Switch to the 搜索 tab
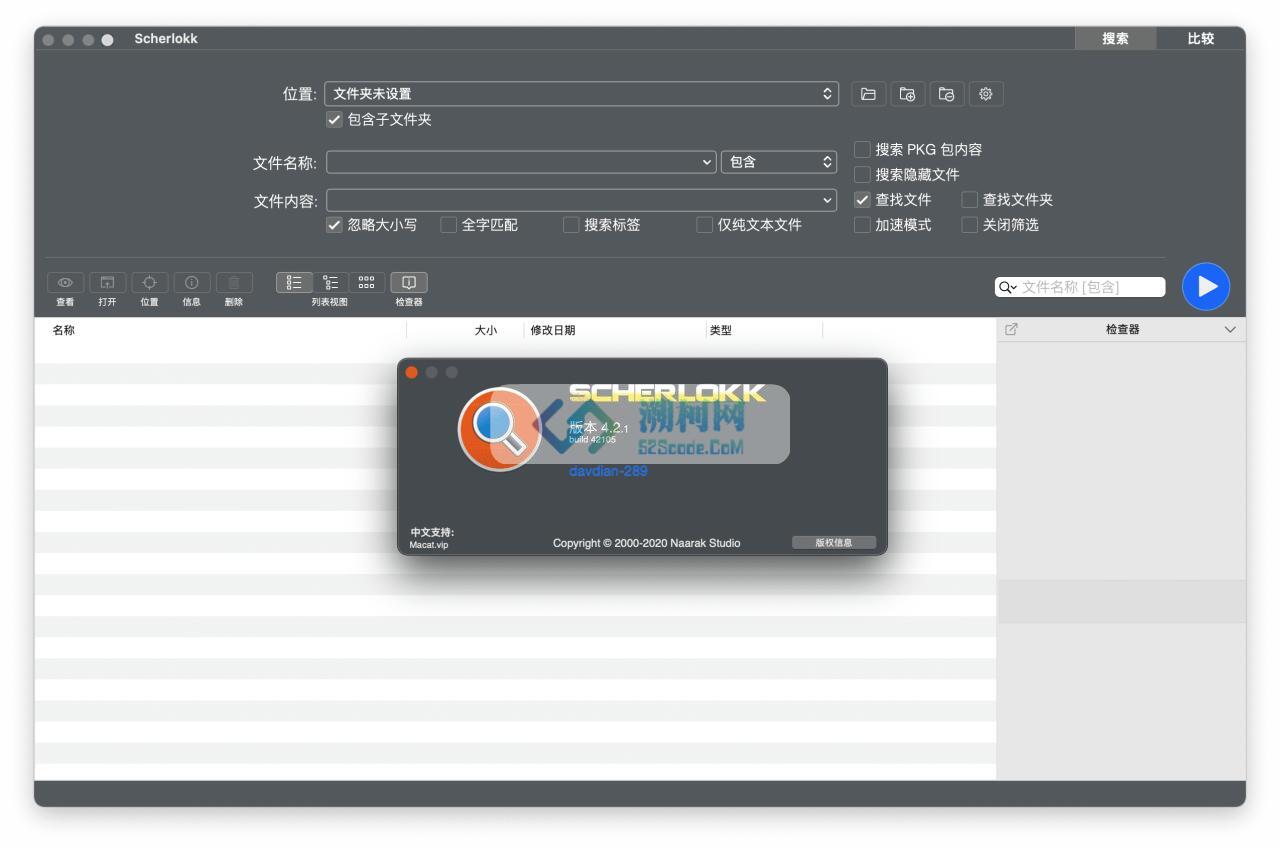The image size is (1280, 849). click(1115, 39)
